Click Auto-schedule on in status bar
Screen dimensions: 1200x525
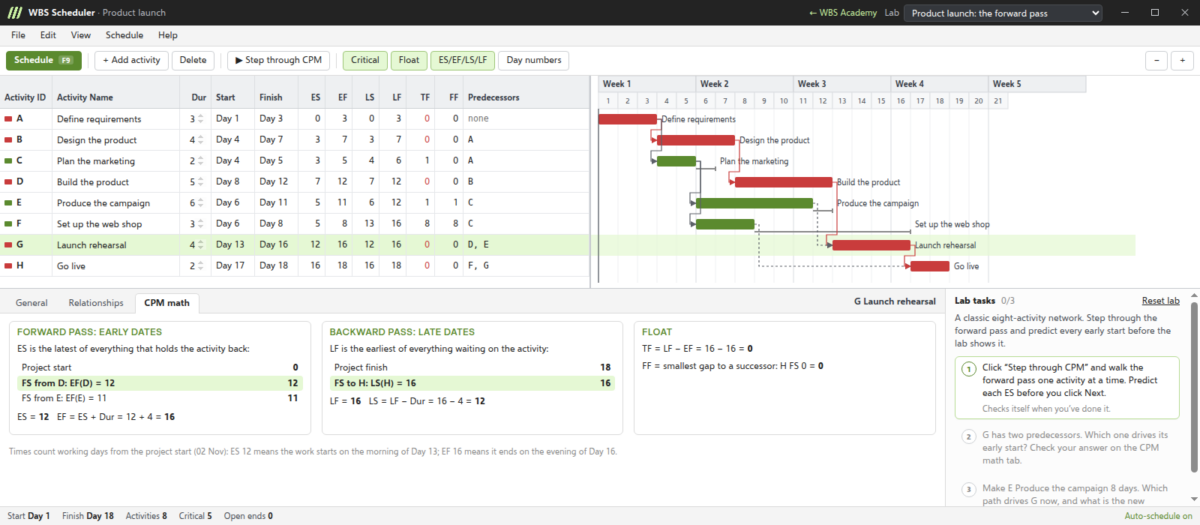(1157, 516)
